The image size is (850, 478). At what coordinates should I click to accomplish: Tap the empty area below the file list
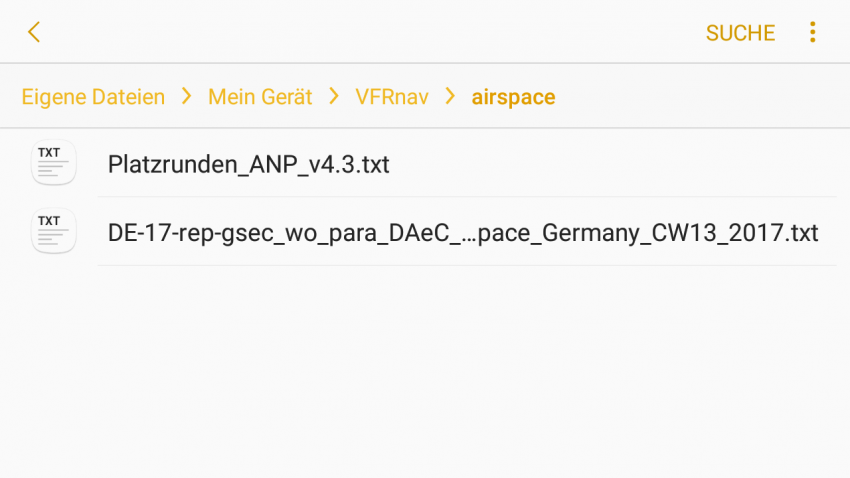click(x=425, y=372)
